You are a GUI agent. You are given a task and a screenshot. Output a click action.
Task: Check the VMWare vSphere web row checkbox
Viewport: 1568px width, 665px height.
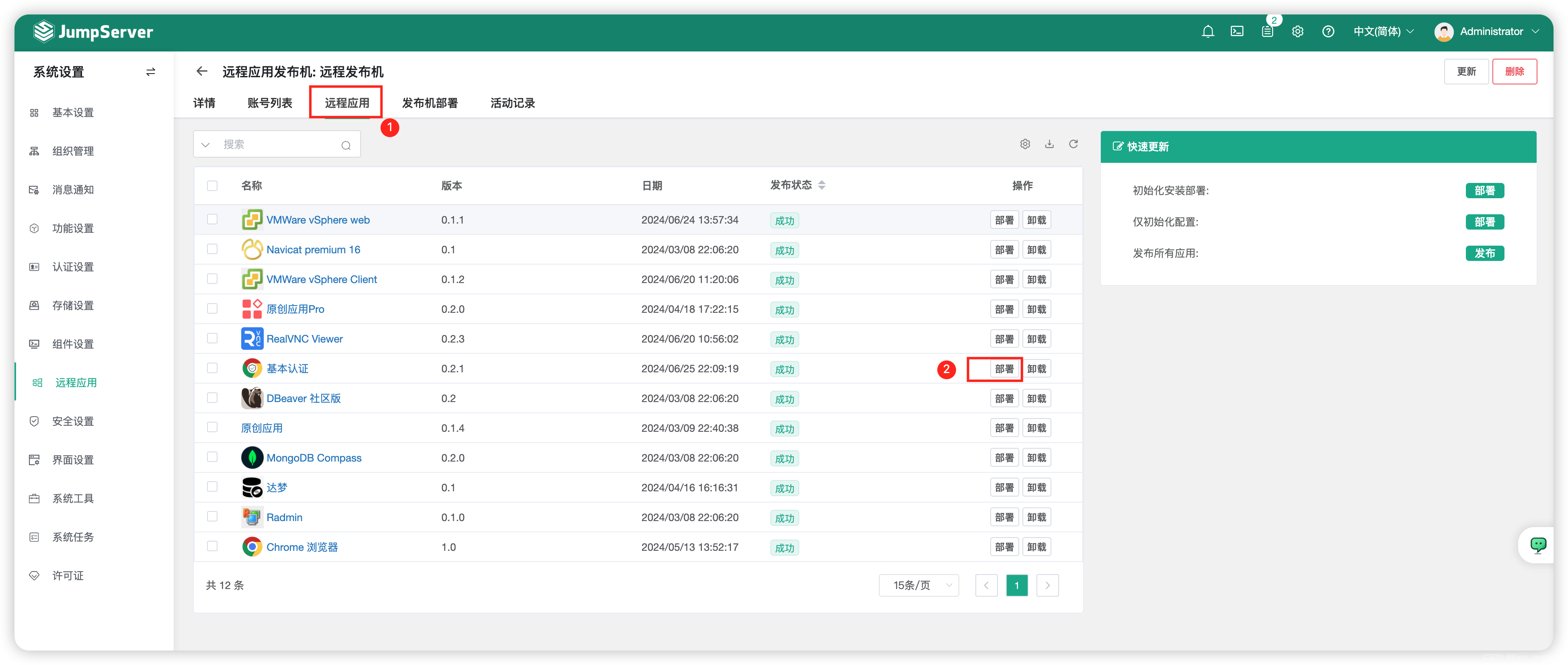212,219
